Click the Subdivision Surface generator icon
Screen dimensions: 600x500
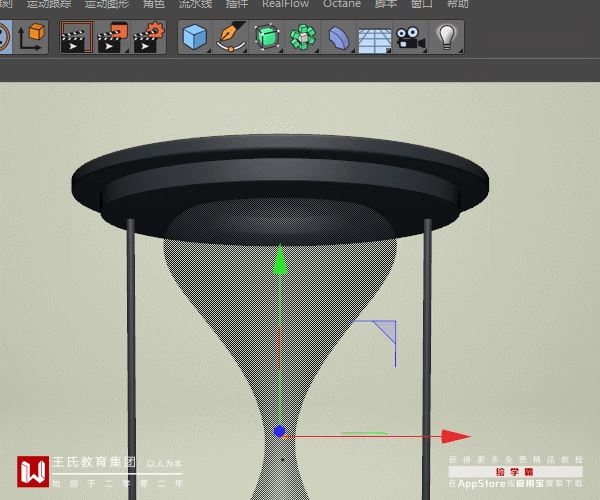[x=267, y=37]
